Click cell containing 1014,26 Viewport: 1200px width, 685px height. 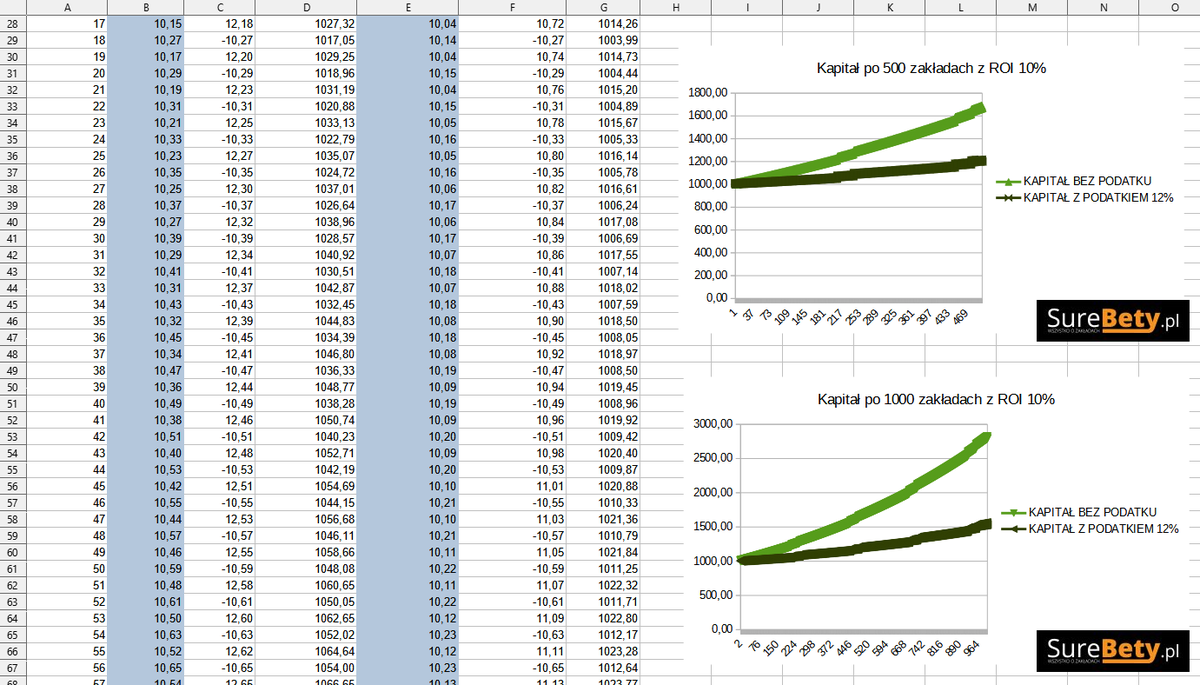(x=603, y=23)
